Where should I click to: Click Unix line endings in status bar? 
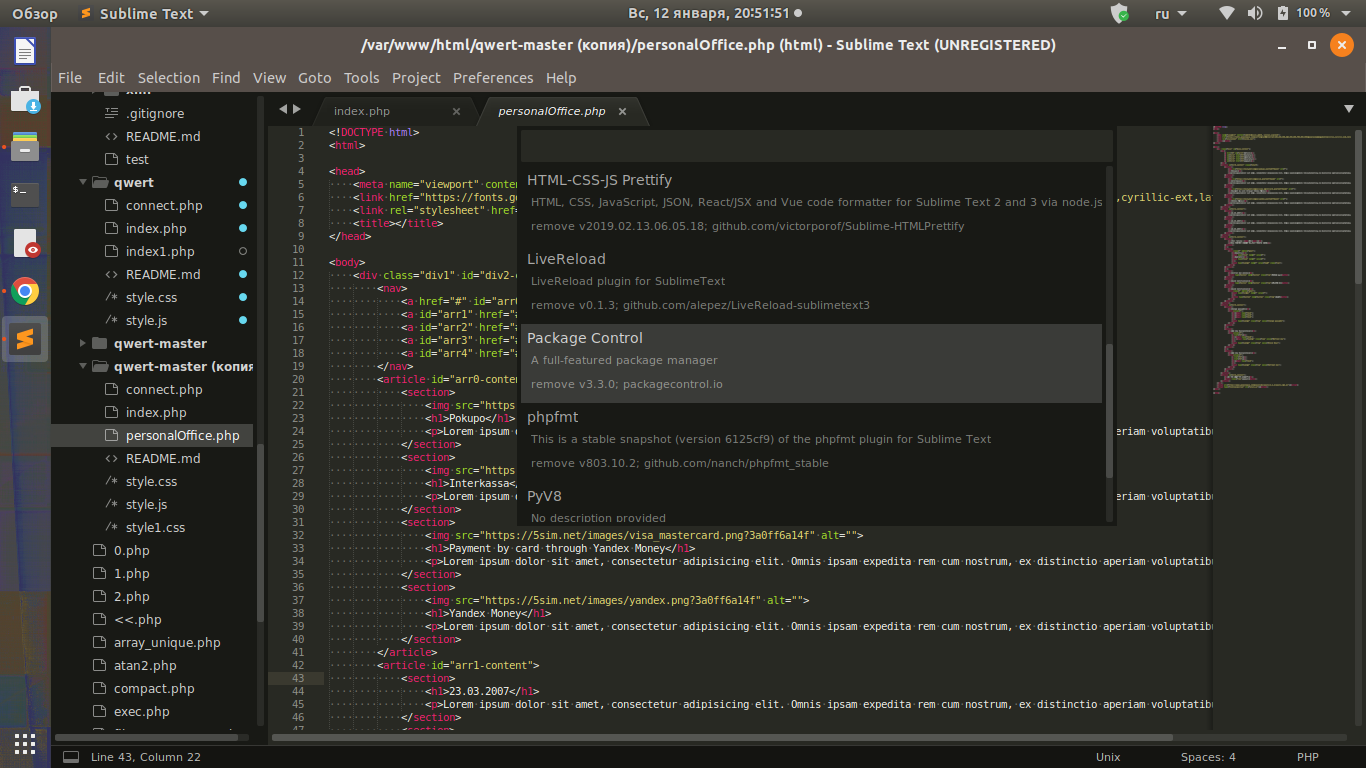coord(1108,757)
